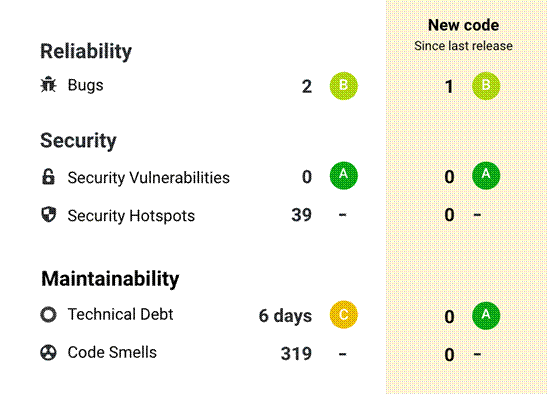This screenshot has height=394, width=547.
Task: Click overall Security Vulnerabilities A rating badge
Action: (344, 176)
